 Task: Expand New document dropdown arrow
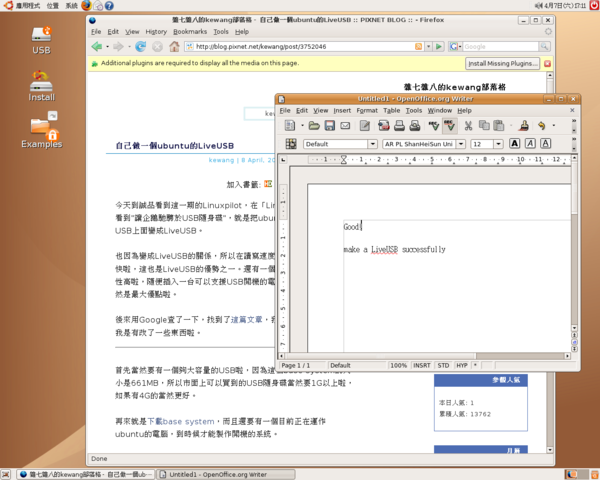[x=302, y=126]
